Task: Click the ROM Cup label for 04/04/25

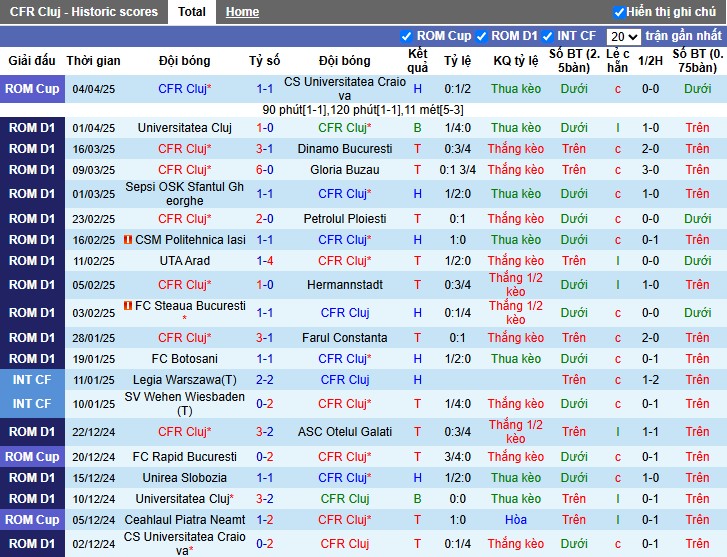Action: point(32,88)
